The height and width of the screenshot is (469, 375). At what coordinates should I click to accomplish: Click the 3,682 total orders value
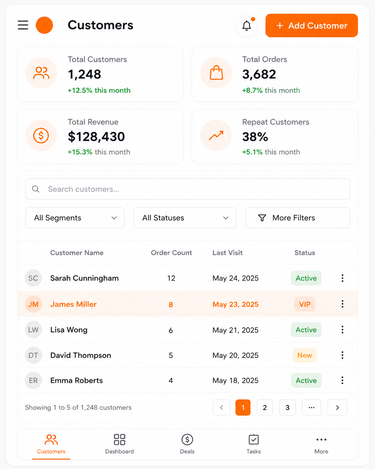pos(259,74)
